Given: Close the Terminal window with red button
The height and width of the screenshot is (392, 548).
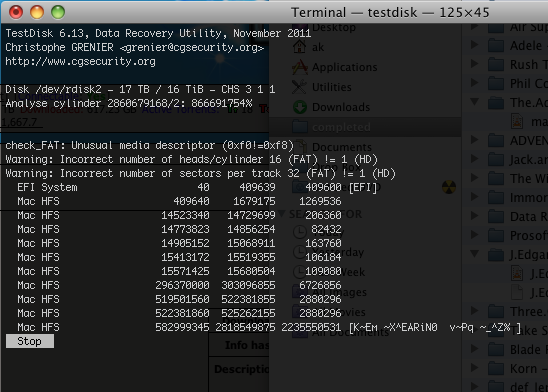Looking at the screenshot, I should (x=16, y=12).
